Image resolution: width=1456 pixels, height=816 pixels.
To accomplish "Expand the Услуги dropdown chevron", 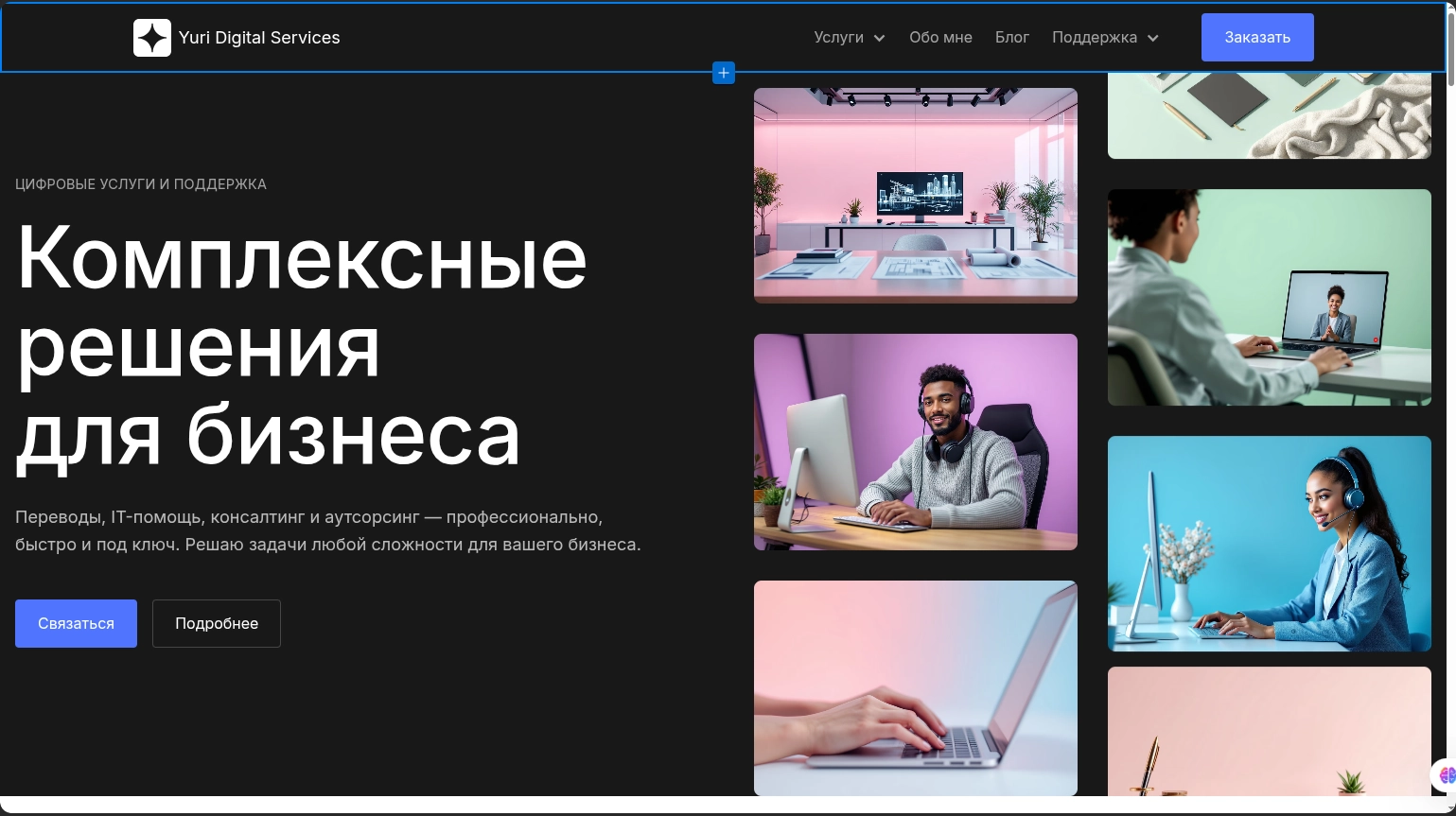I will (879, 39).
